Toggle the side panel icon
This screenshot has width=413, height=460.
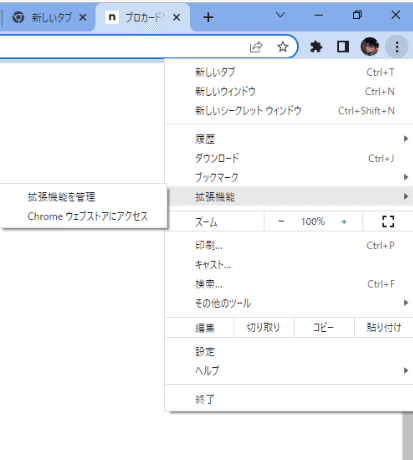click(343, 47)
